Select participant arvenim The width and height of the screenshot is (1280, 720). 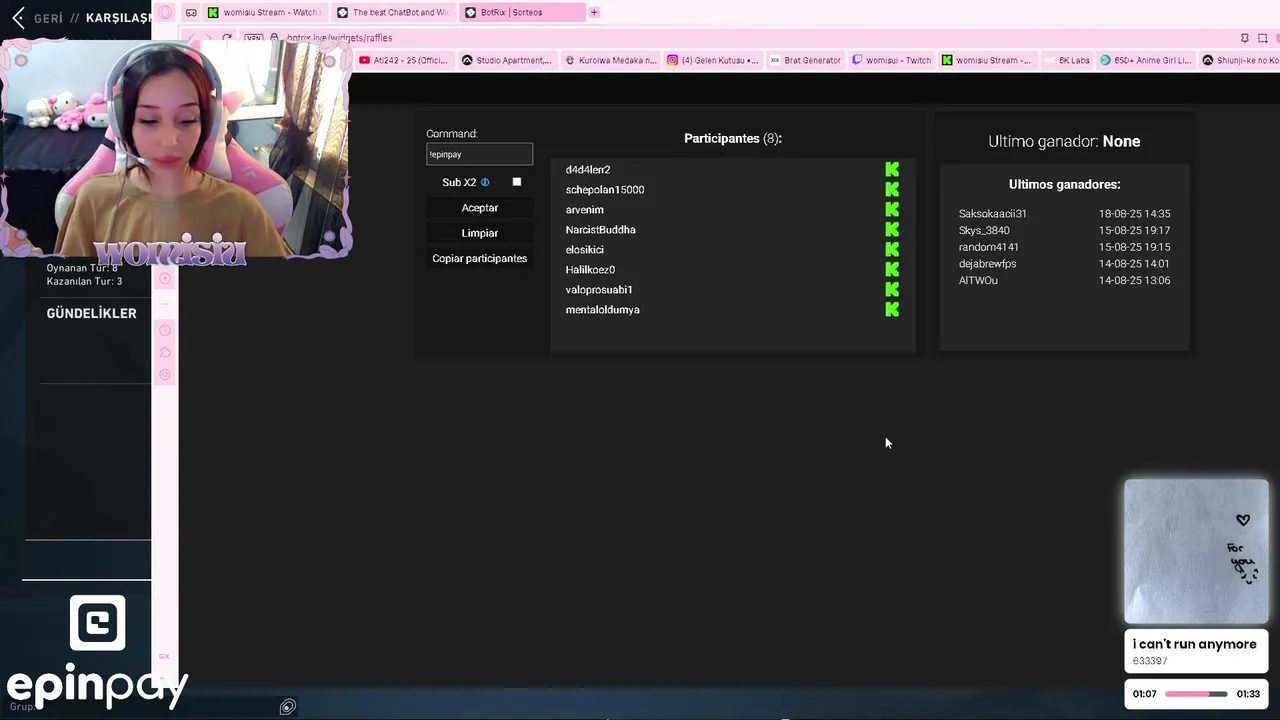coord(585,209)
